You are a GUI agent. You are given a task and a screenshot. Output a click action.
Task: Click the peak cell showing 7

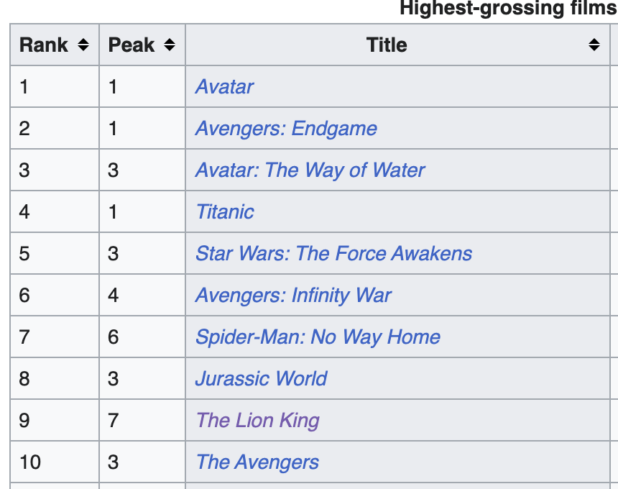142,420
